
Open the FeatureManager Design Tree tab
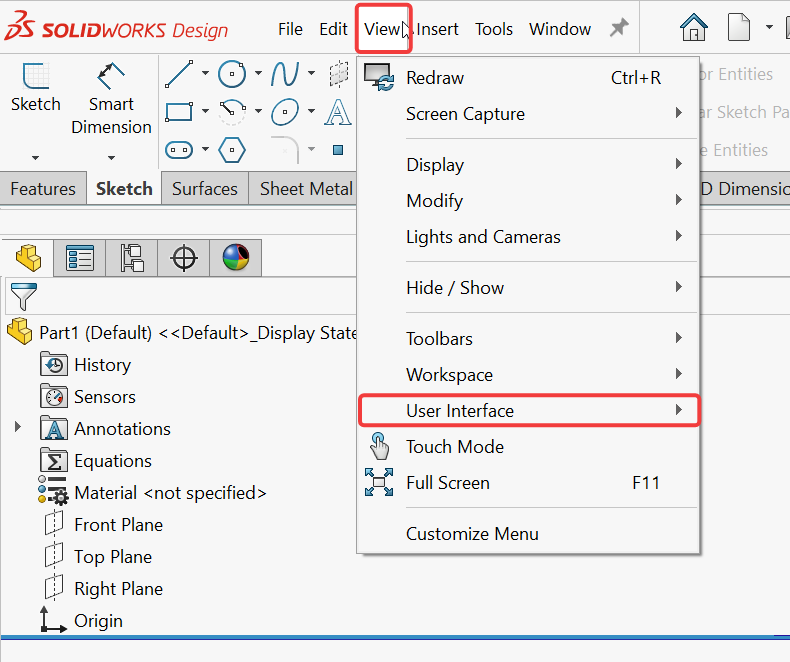tap(28, 258)
